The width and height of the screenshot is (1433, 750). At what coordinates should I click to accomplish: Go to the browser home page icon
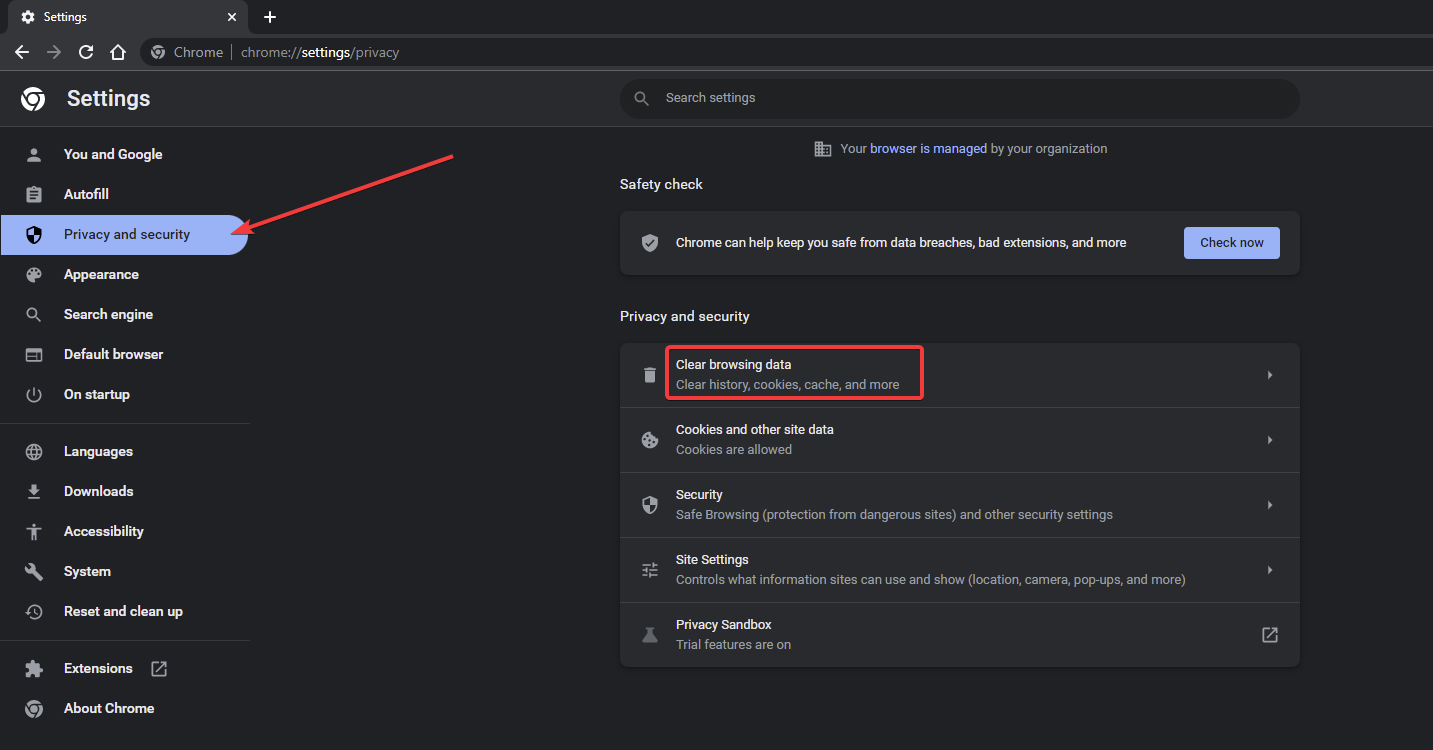point(118,52)
